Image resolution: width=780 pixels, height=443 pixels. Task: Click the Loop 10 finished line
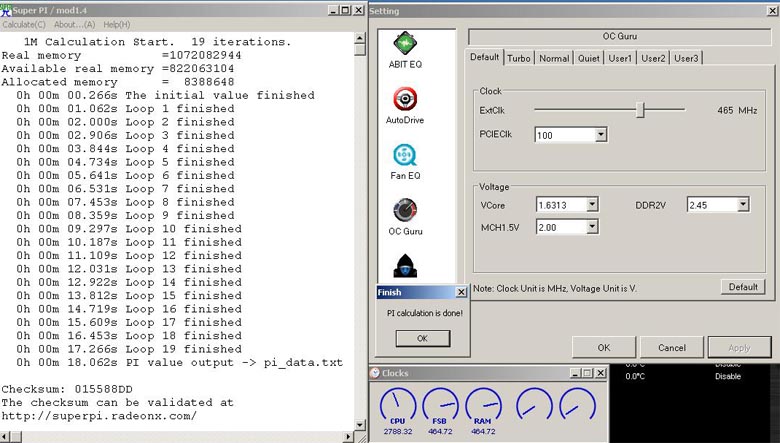coord(129,229)
